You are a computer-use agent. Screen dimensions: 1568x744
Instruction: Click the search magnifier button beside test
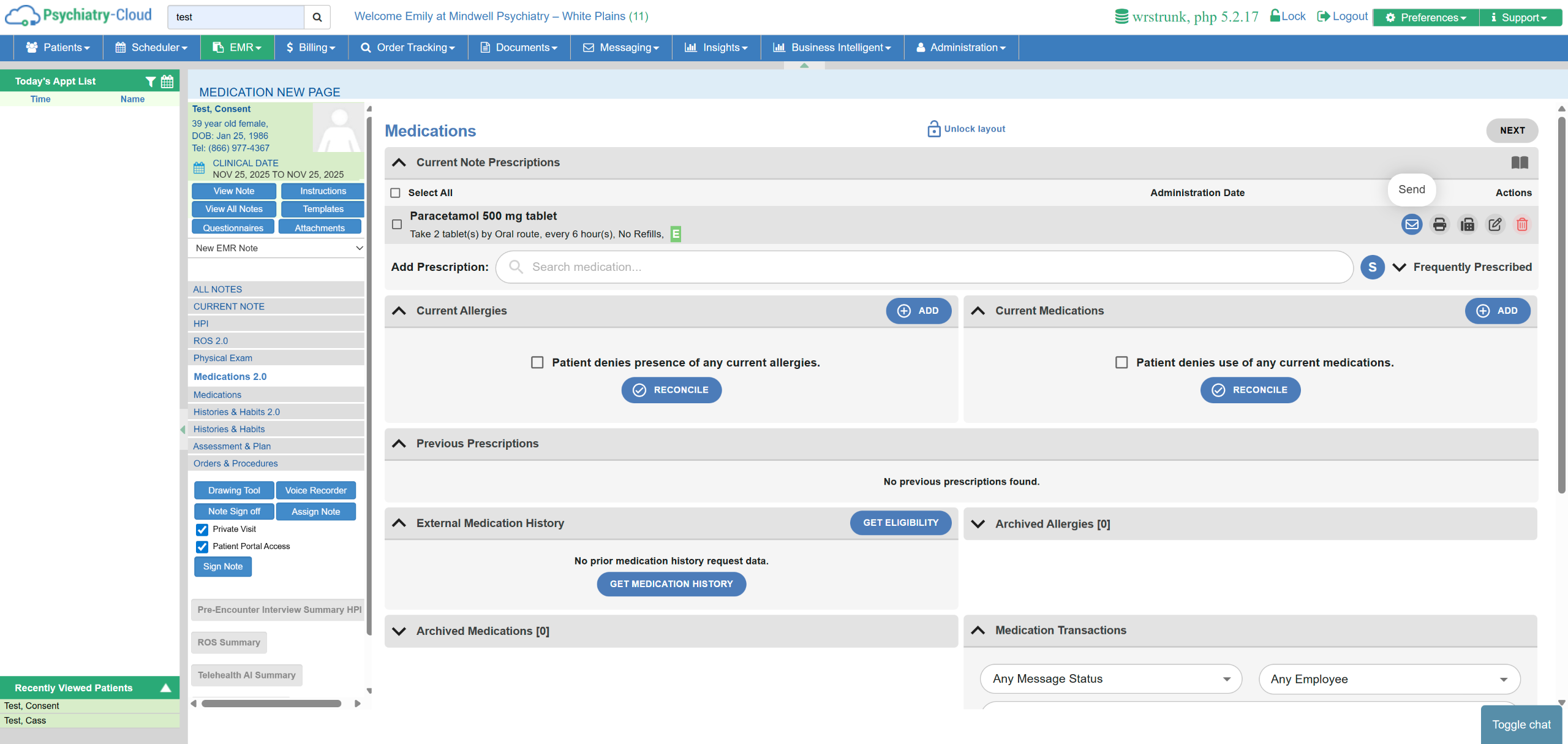click(x=317, y=17)
